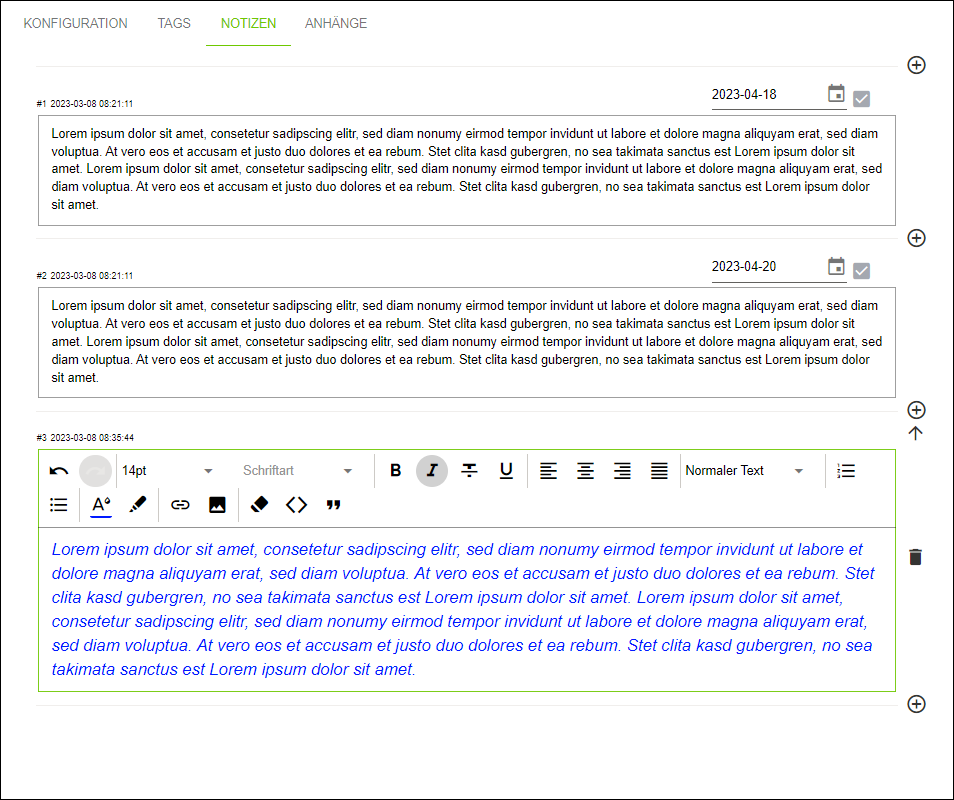Add note with plus icon below note #1

[x=916, y=238]
